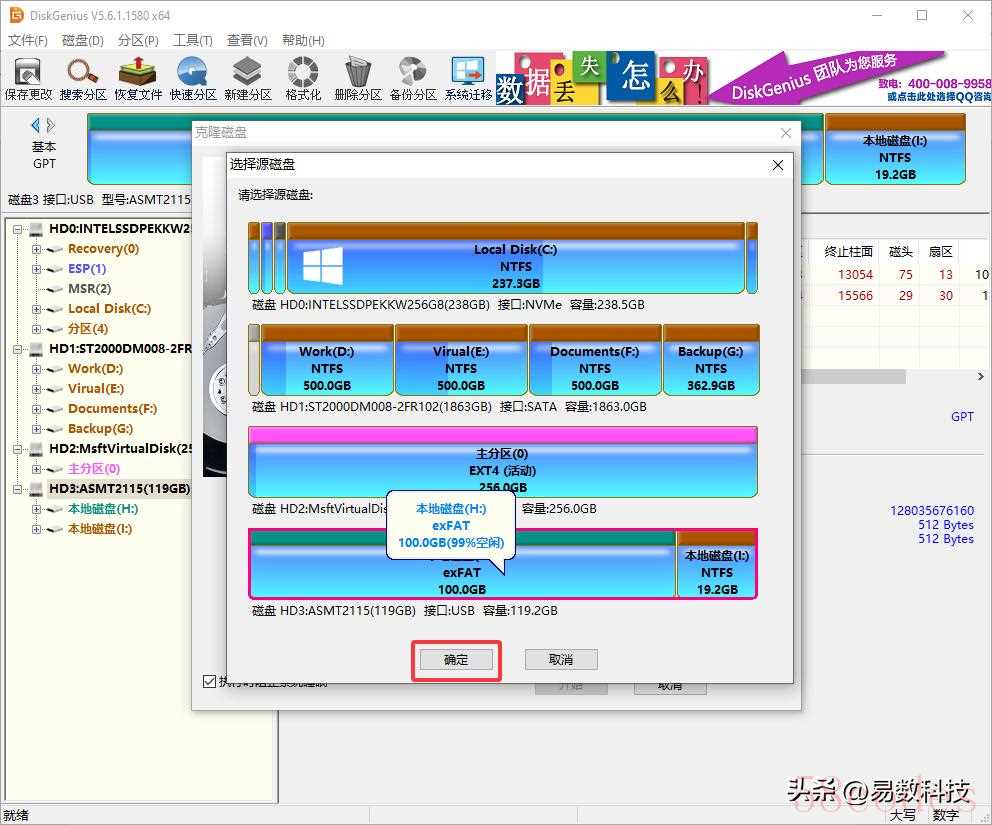Viewport: 992px width, 825px height.
Task: Open the 帮助(H) menu
Action: (303, 40)
